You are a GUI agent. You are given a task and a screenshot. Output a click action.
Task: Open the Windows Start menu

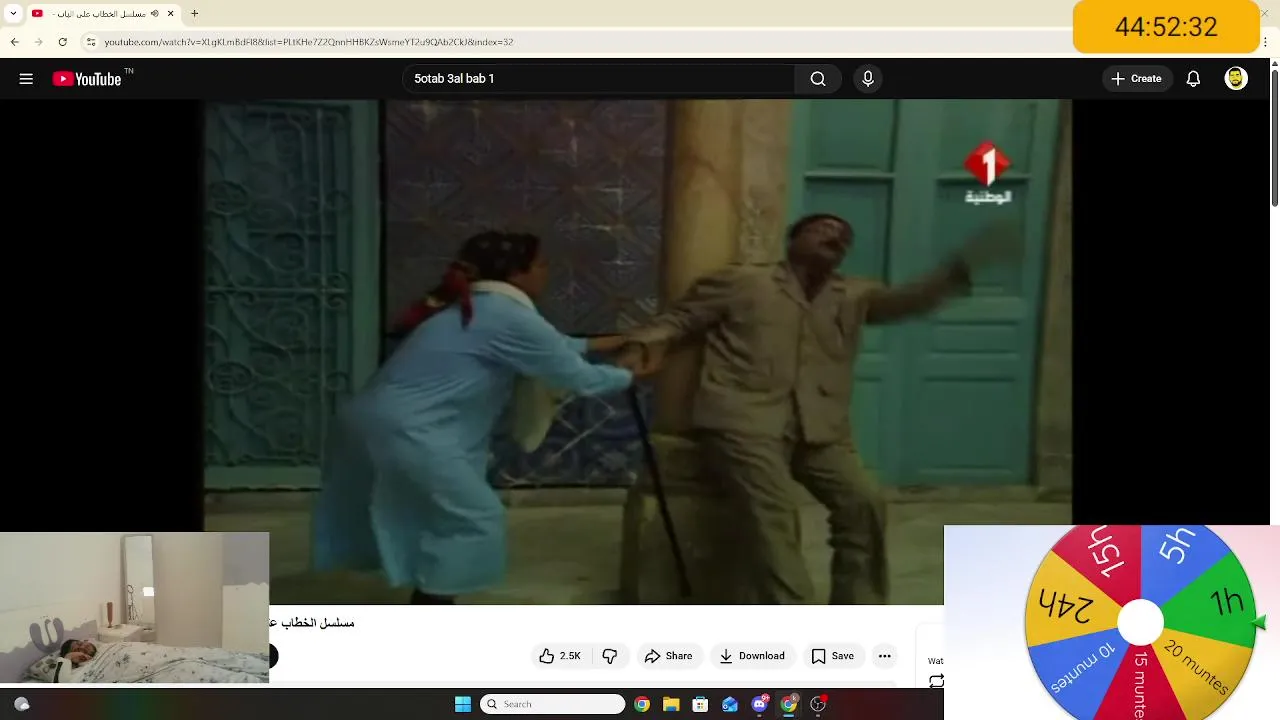(x=462, y=704)
